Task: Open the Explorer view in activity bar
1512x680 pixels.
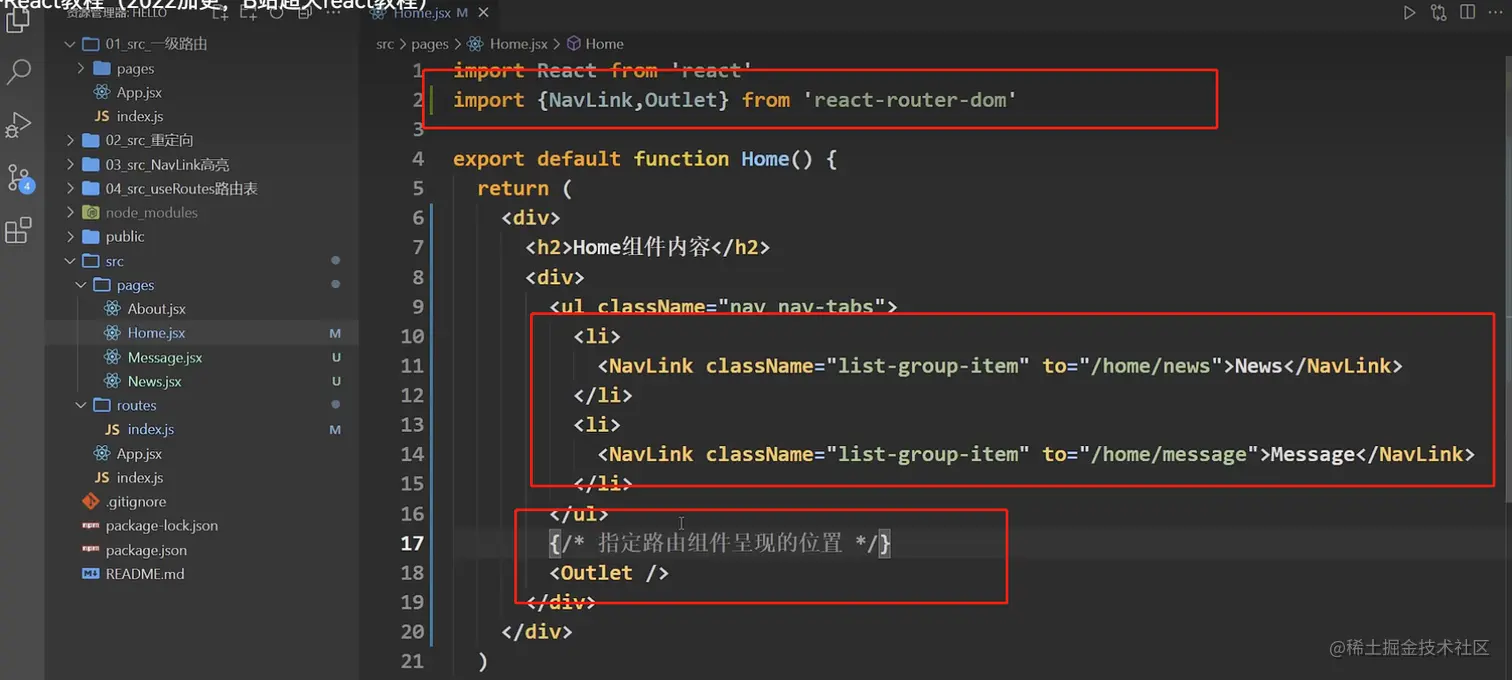Action: point(18,20)
